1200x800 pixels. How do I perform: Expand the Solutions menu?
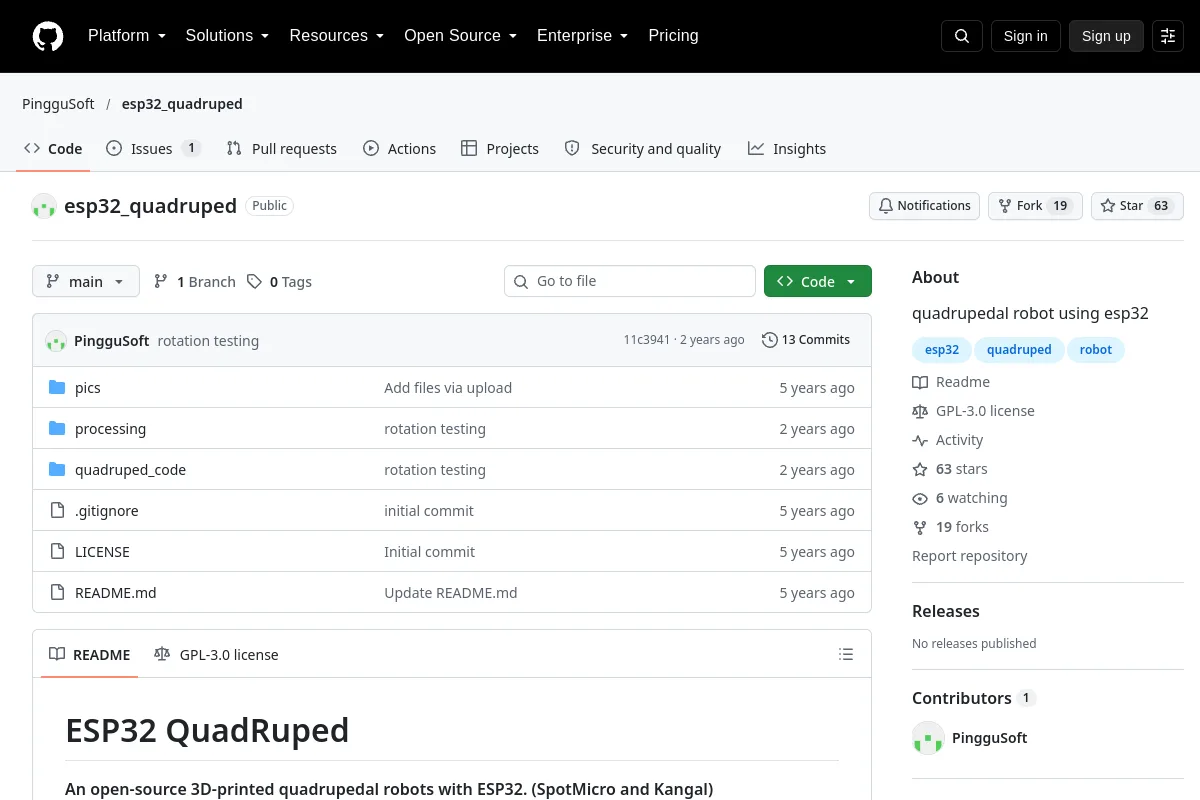pyautogui.click(x=228, y=36)
